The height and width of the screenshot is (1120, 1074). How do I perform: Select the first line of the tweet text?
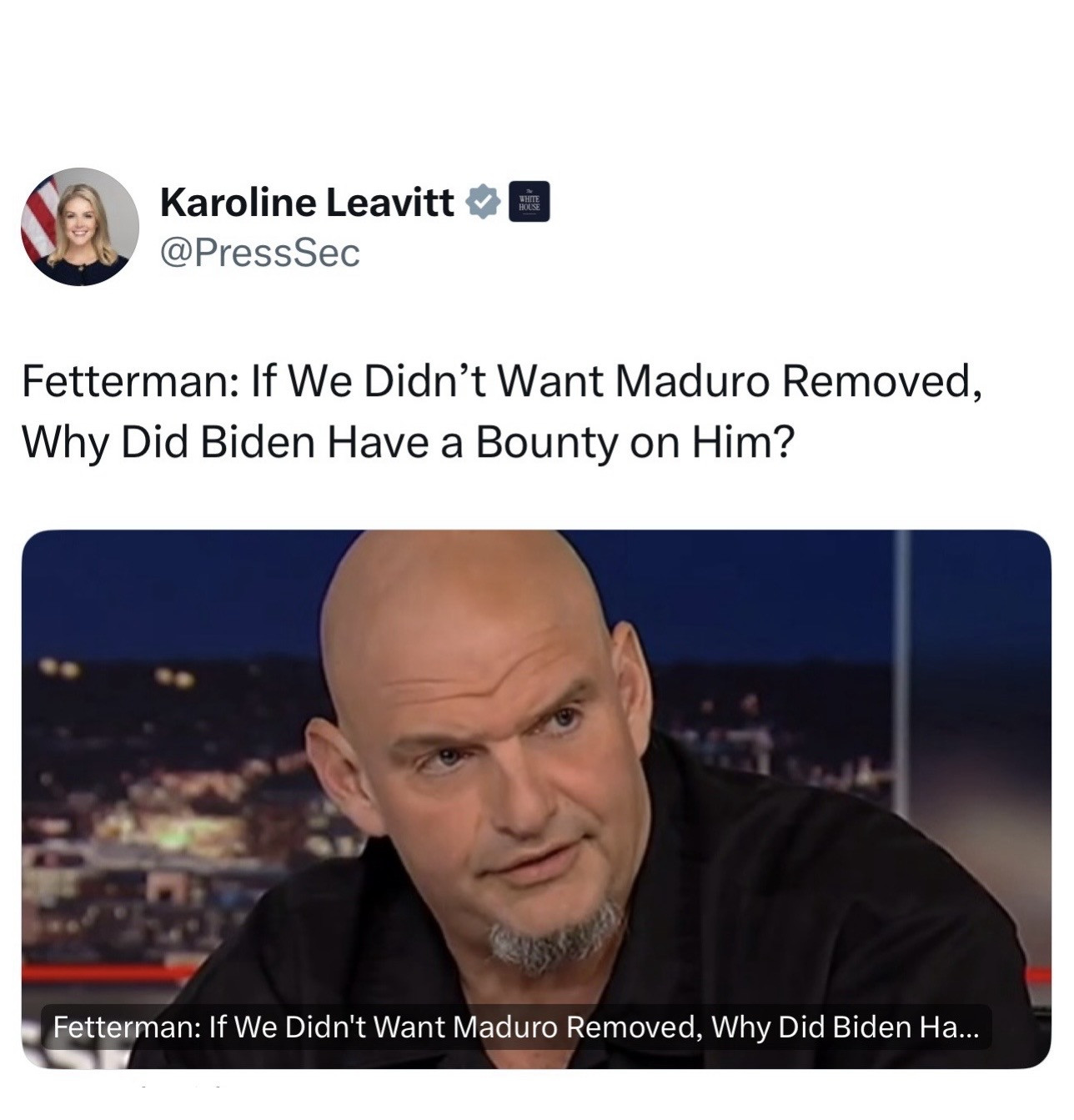click(502, 382)
